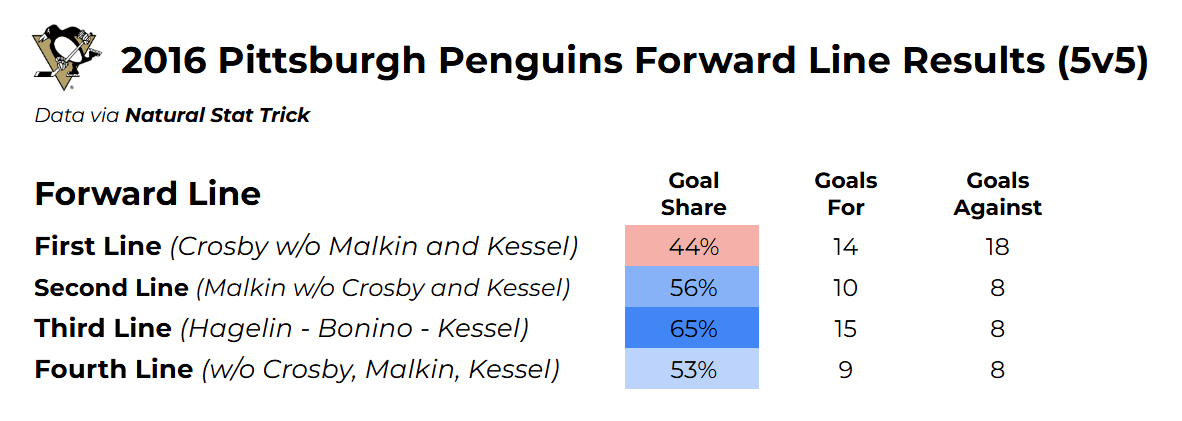Click the Third Line Goals For value 15
The image size is (1182, 421).
[845, 328]
